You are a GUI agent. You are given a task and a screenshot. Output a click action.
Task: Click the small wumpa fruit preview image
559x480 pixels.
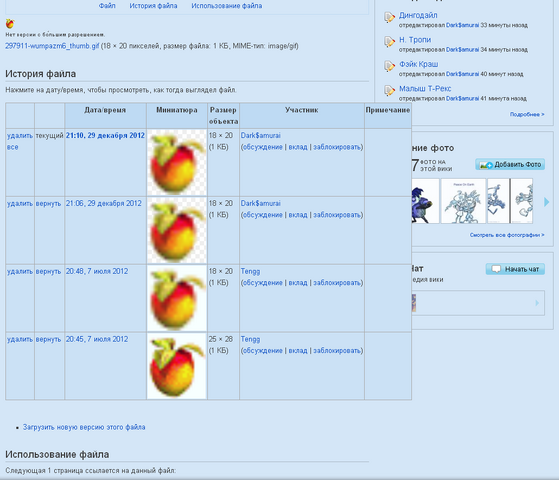coord(10,24)
